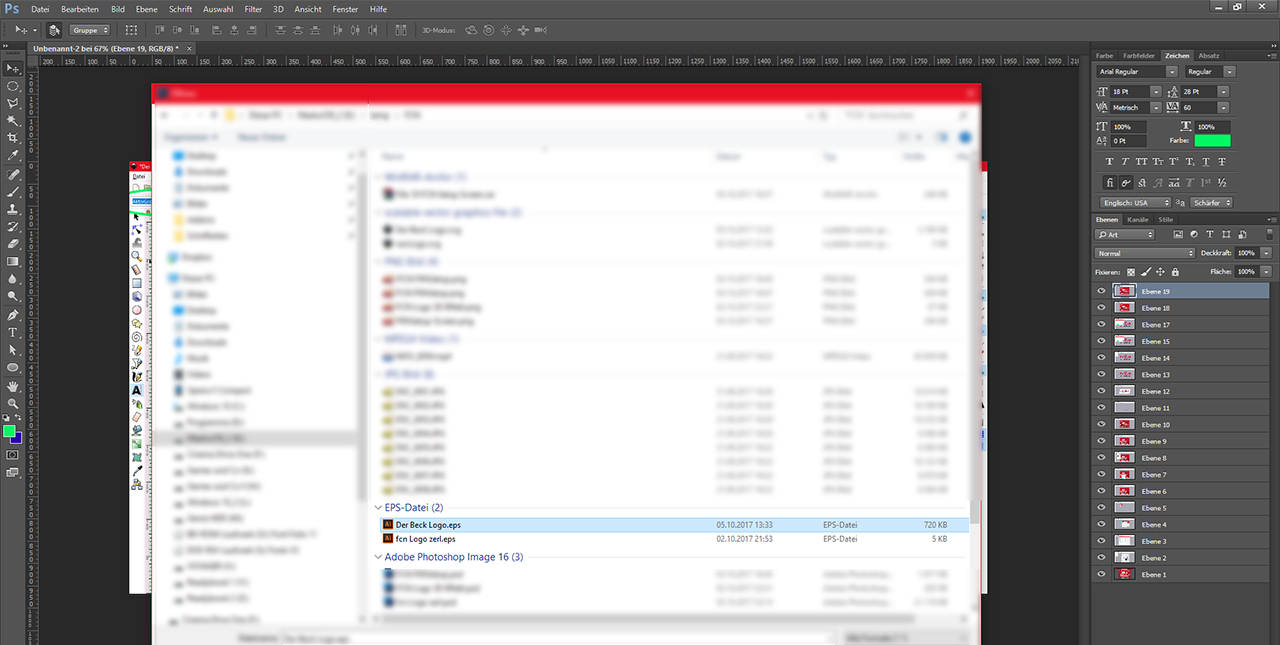Hide layer Ebene 1
The image size is (1280, 645).
(x=1101, y=575)
